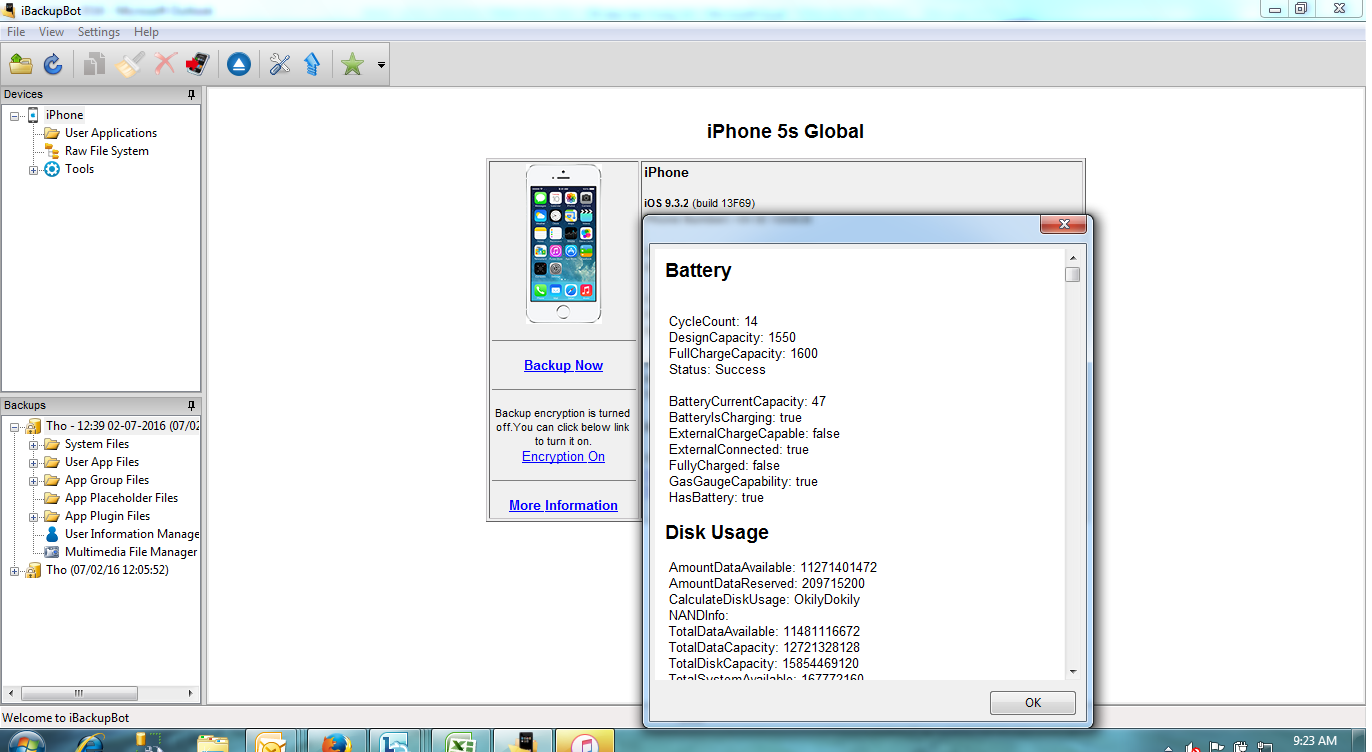Click the paintbrush clean-up toolbar icon
This screenshot has width=1372, height=752.
[x=129, y=65]
